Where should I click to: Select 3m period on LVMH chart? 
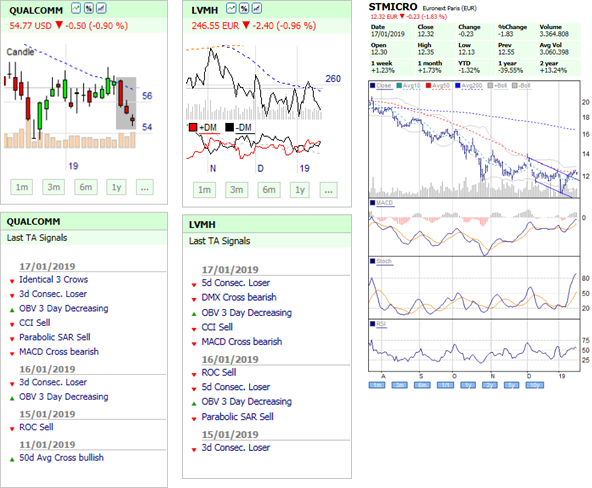[x=237, y=190]
